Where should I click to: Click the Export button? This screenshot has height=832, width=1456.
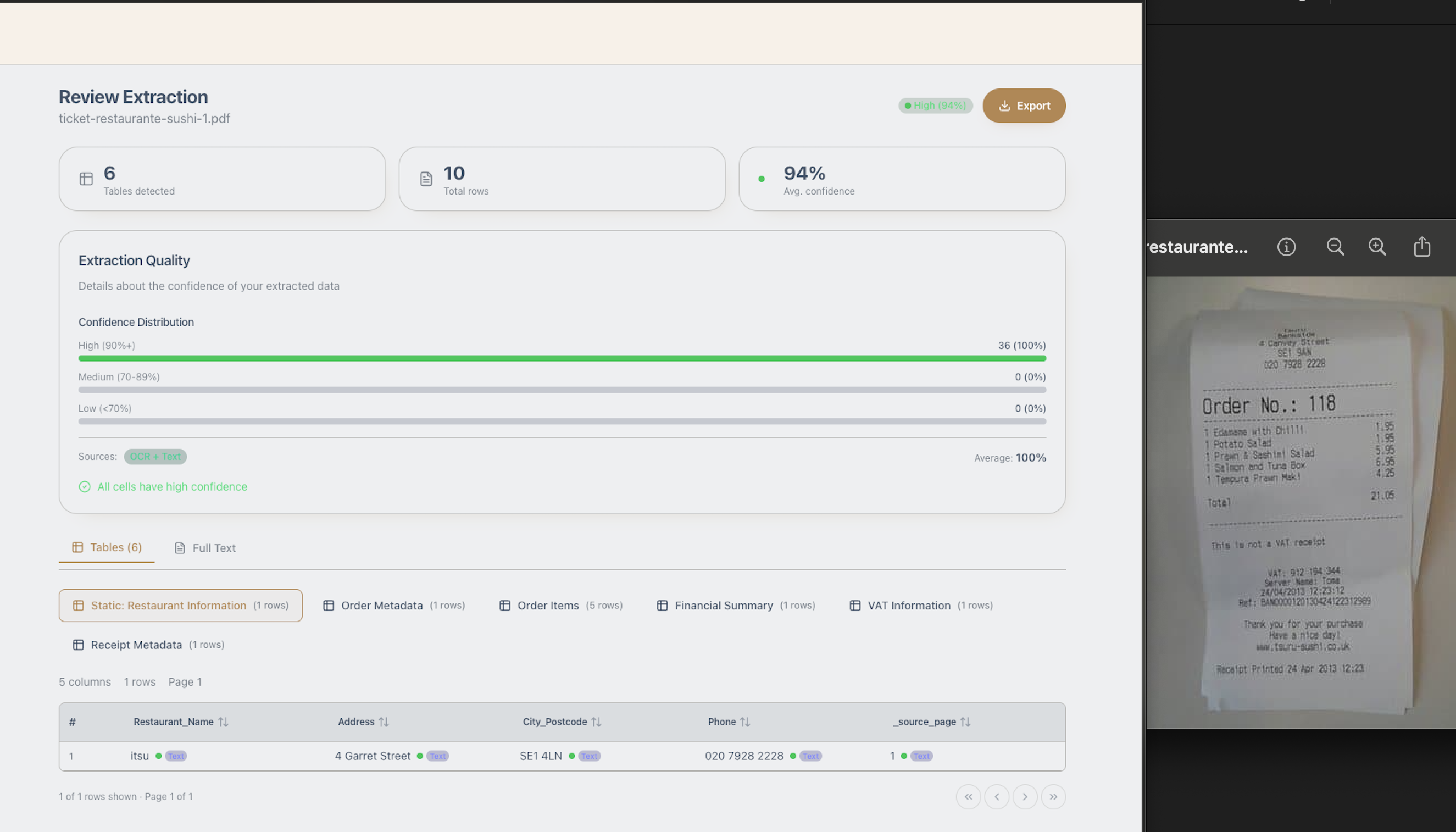(x=1024, y=105)
